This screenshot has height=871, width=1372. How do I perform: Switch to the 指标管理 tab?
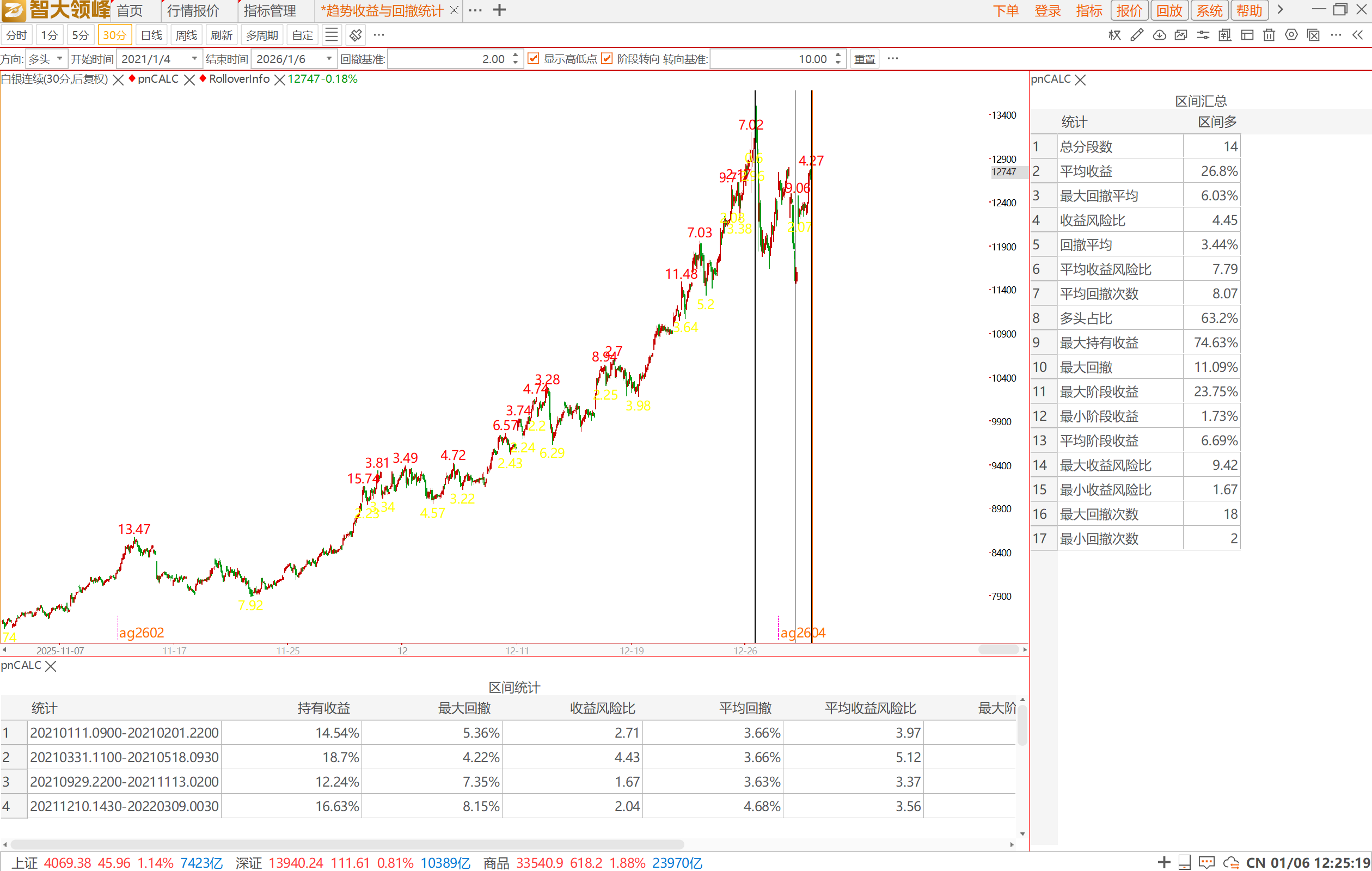coord(270,11)
